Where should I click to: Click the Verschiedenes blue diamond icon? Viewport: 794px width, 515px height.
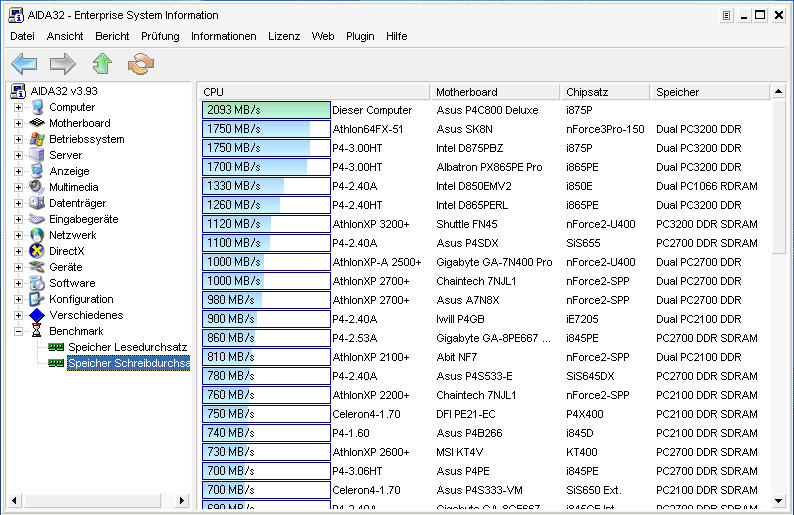tap(37, 315)
